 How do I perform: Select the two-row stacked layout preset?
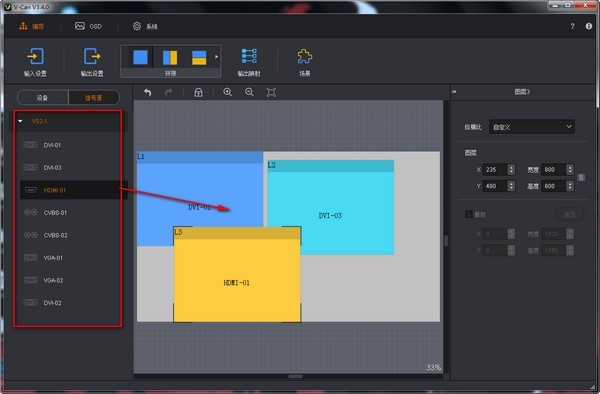[199, 58]
